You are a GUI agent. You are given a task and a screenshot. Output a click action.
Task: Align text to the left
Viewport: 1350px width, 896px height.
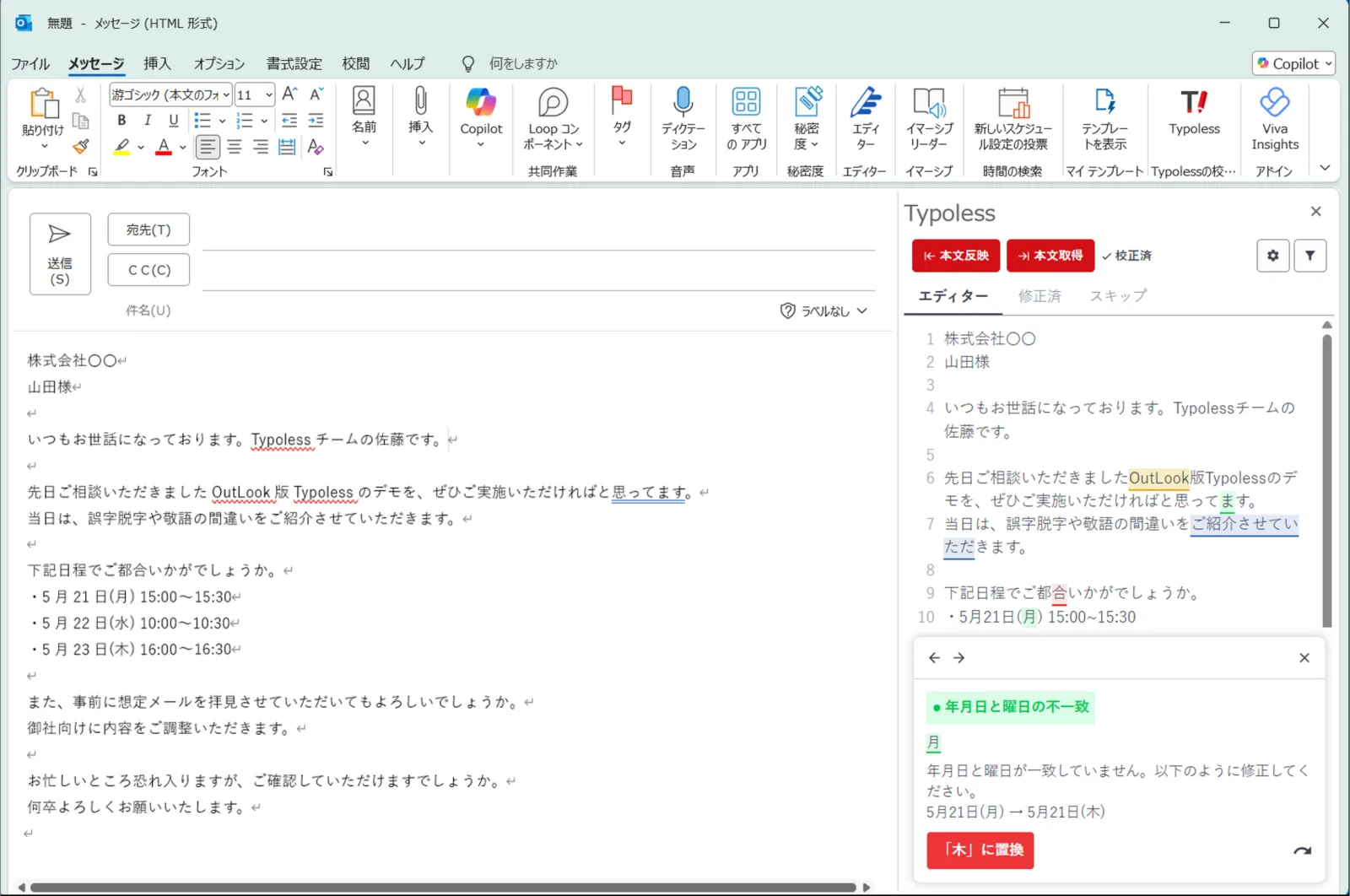coord(207,147)
